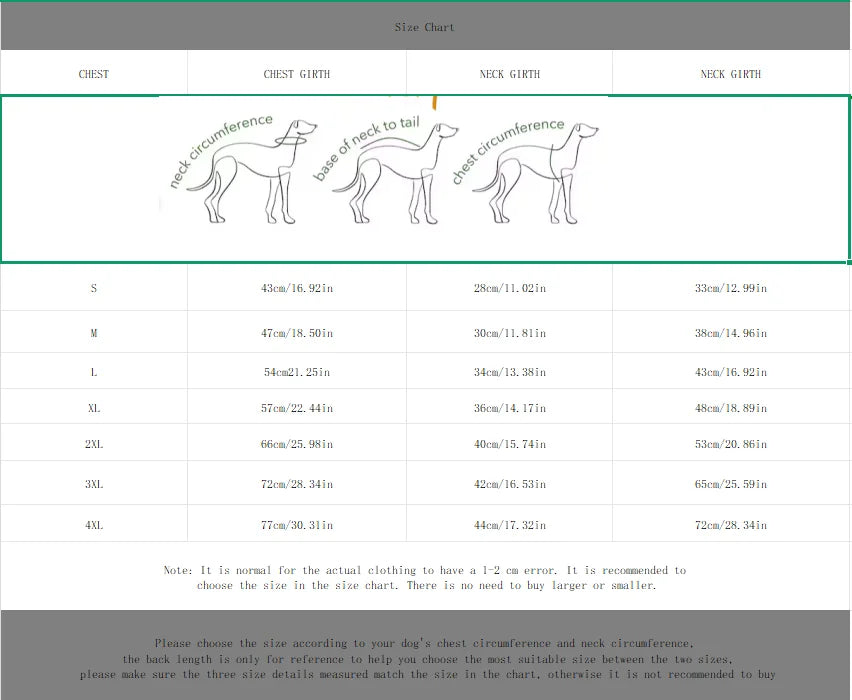Click the 3XL size row label
Screen dimensions: 852x700
[94, 484]
